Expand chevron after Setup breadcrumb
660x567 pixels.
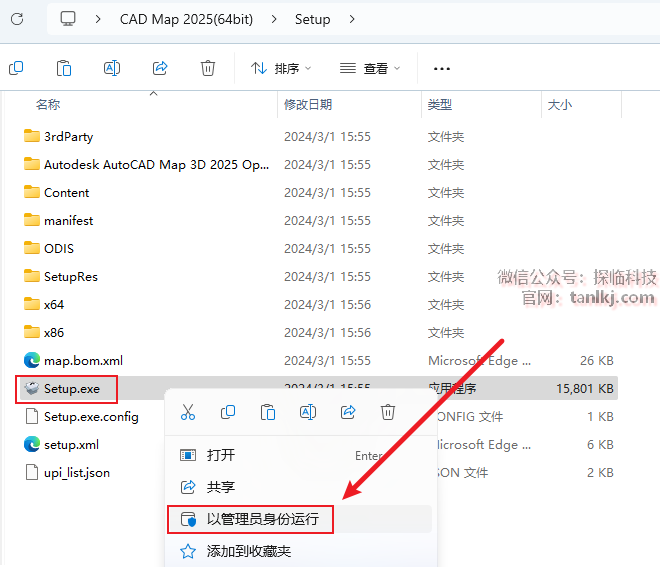[x=352, y=19]
